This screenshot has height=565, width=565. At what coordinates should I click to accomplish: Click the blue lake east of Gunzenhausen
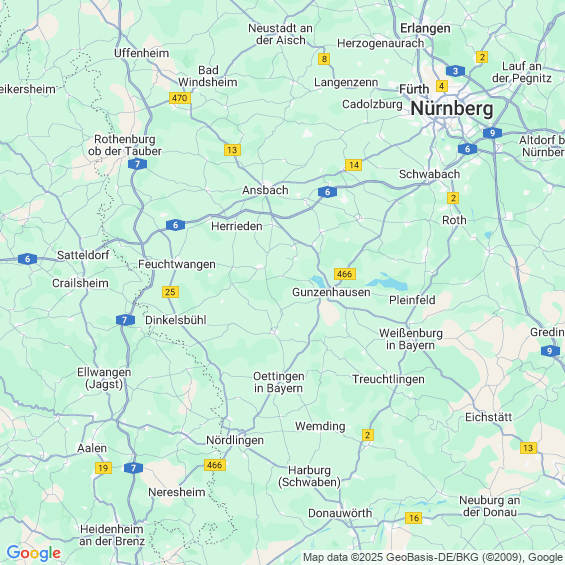tap(387, 283)
